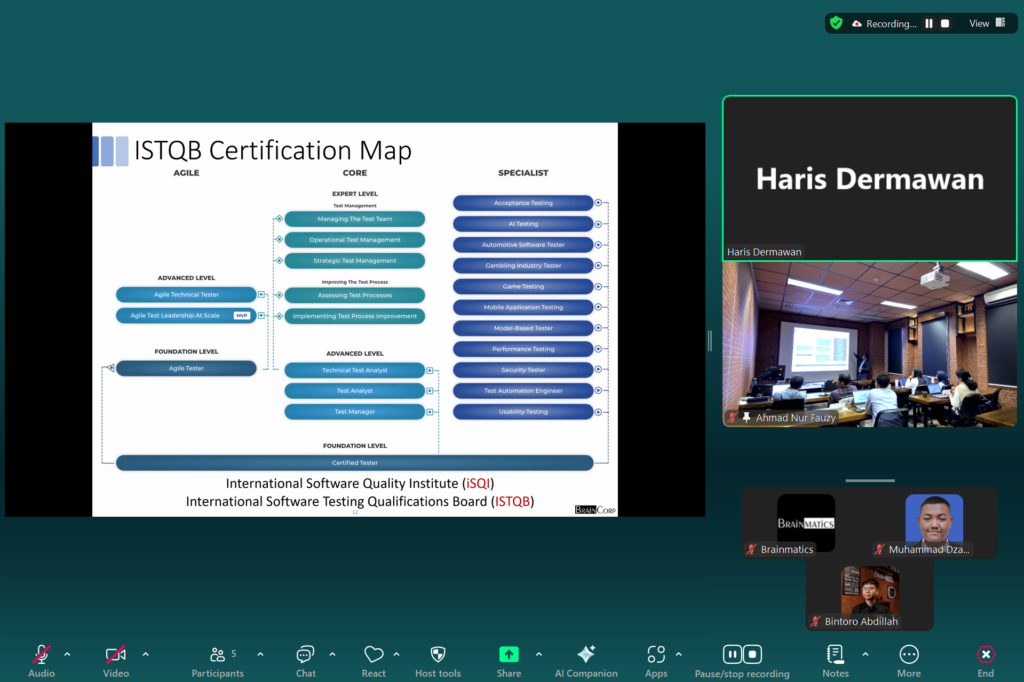Expand video options chevron
The height and width of the screenshot is (682, 1024).
pos(145,654)
